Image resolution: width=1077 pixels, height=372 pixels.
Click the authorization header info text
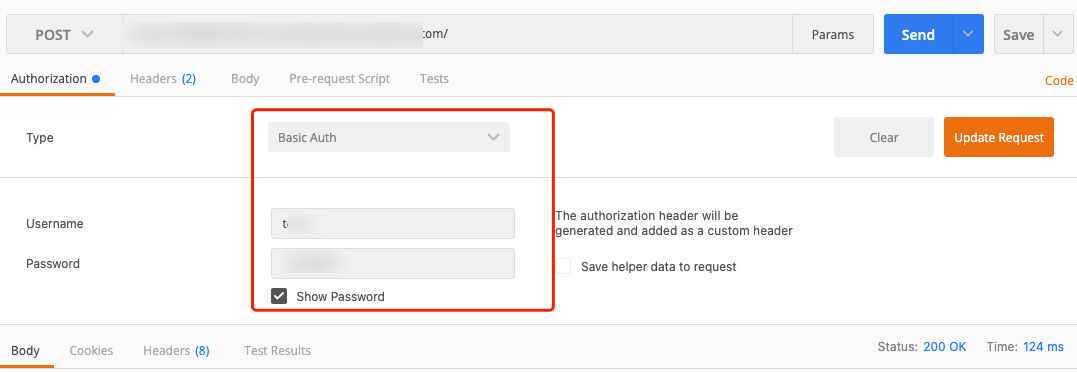(x=674, y=224)
